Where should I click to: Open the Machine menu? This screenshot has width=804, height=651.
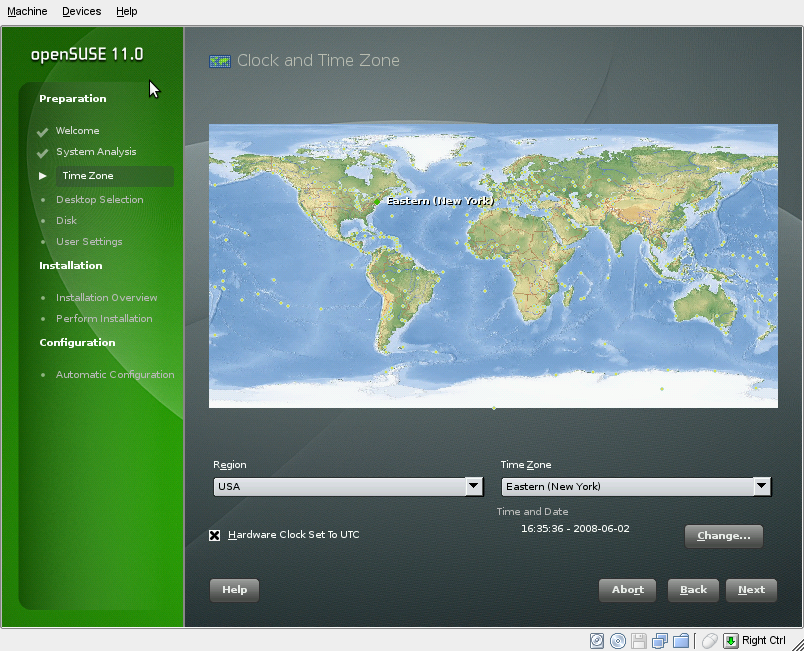(27, 11)
